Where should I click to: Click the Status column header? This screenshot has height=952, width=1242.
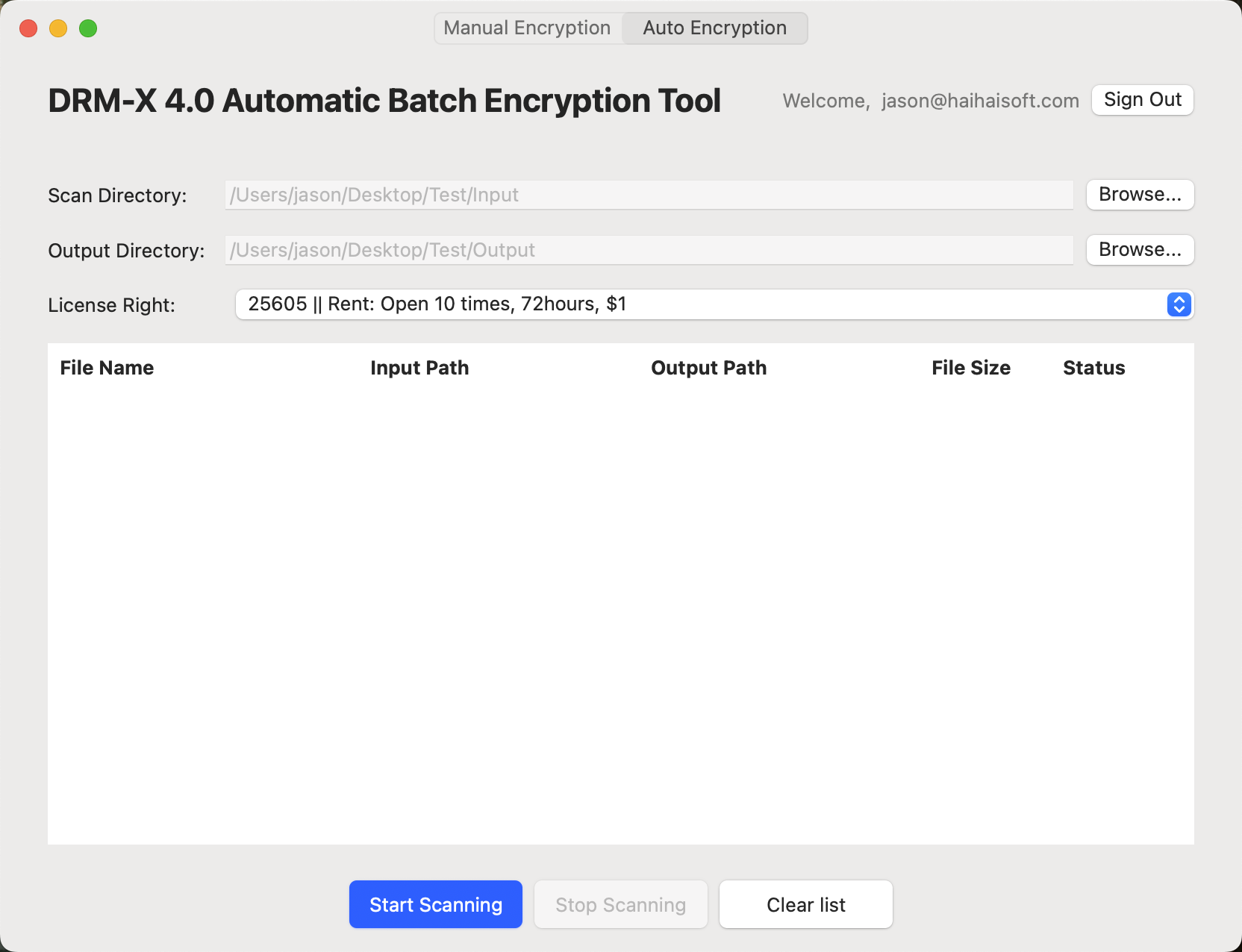(1094, 368)
